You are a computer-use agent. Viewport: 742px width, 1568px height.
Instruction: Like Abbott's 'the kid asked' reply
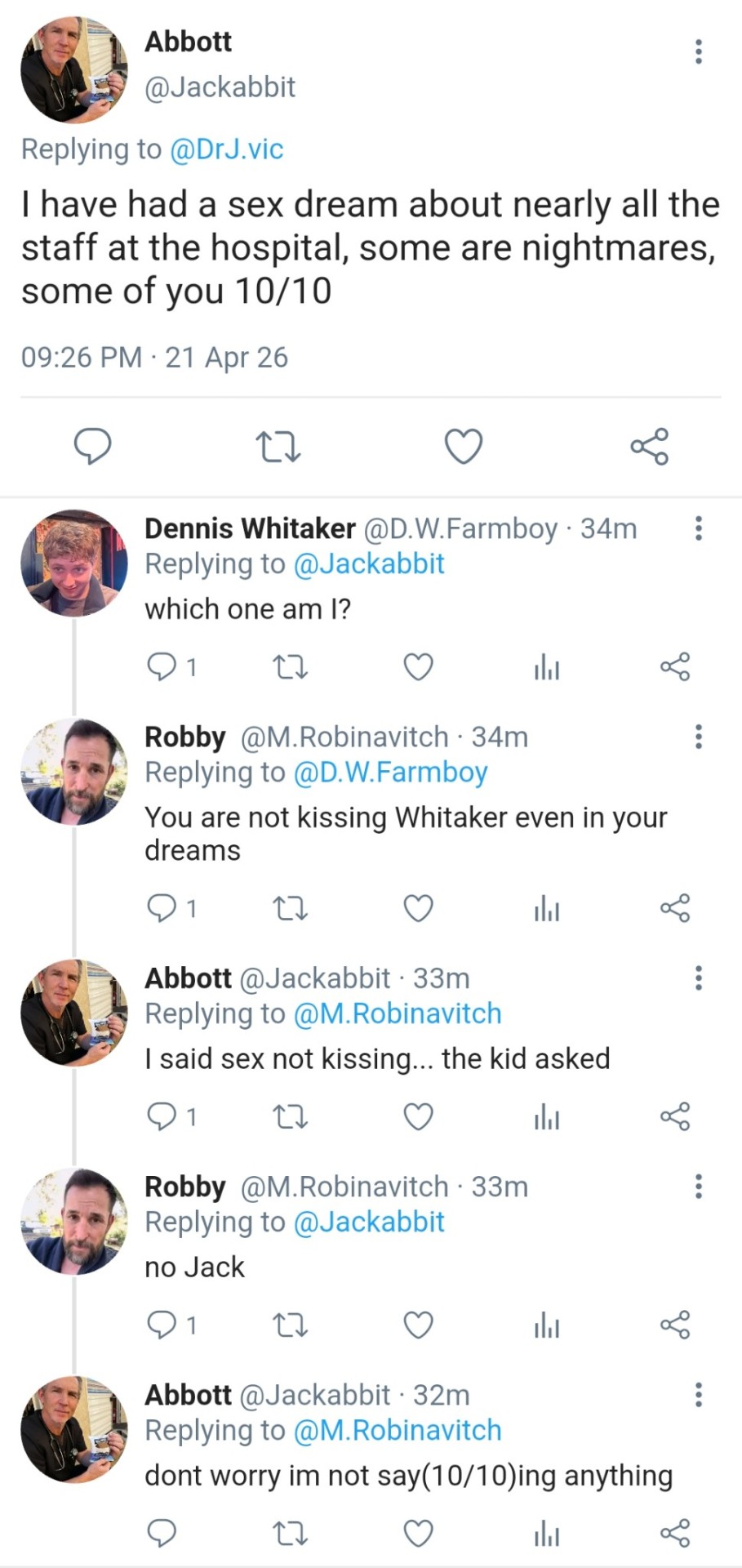click(x=418, y=1116)
